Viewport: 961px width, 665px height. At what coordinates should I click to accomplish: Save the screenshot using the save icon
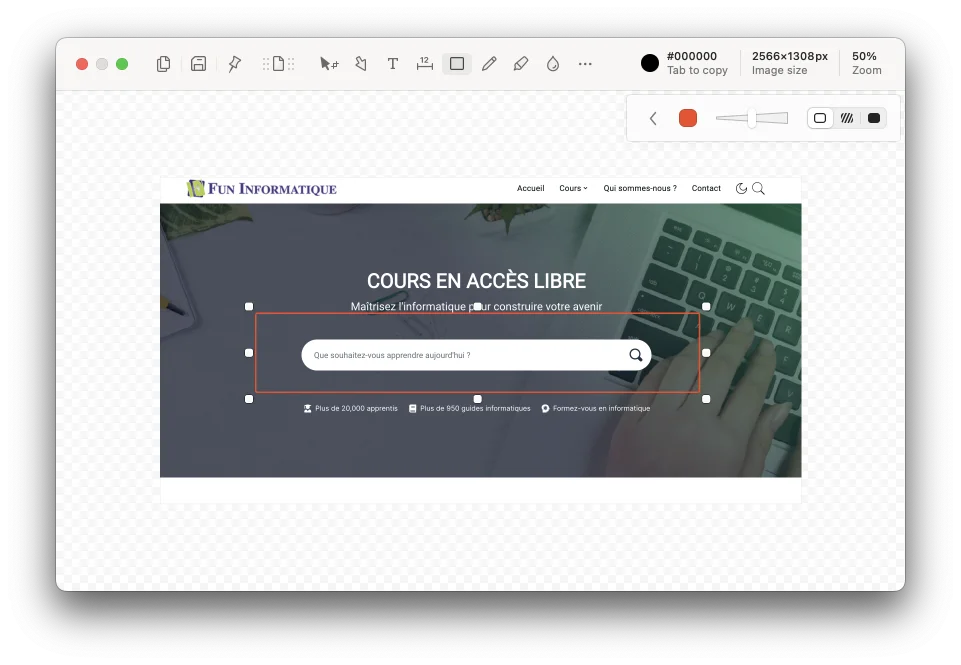(198, 63)
